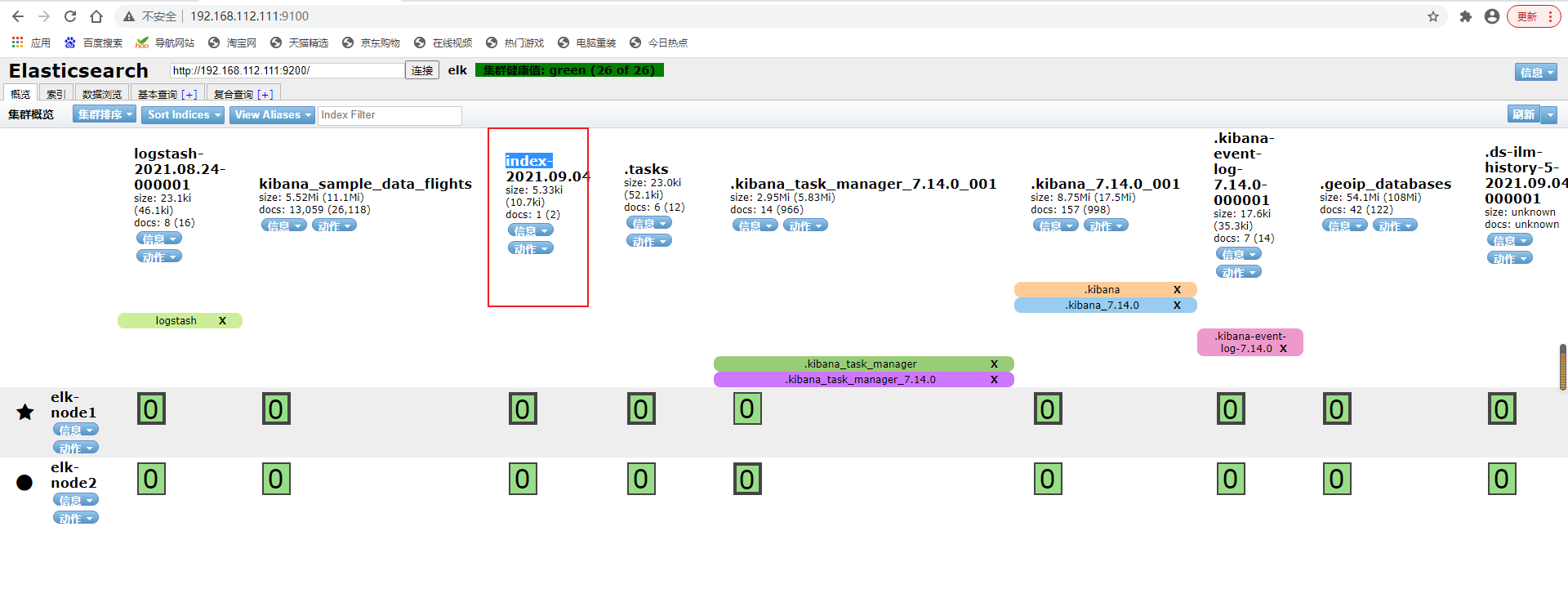This screenshot has height=598, width=1568.
Task: Open the 集群排序 dropdown
Action: point(104,115)
